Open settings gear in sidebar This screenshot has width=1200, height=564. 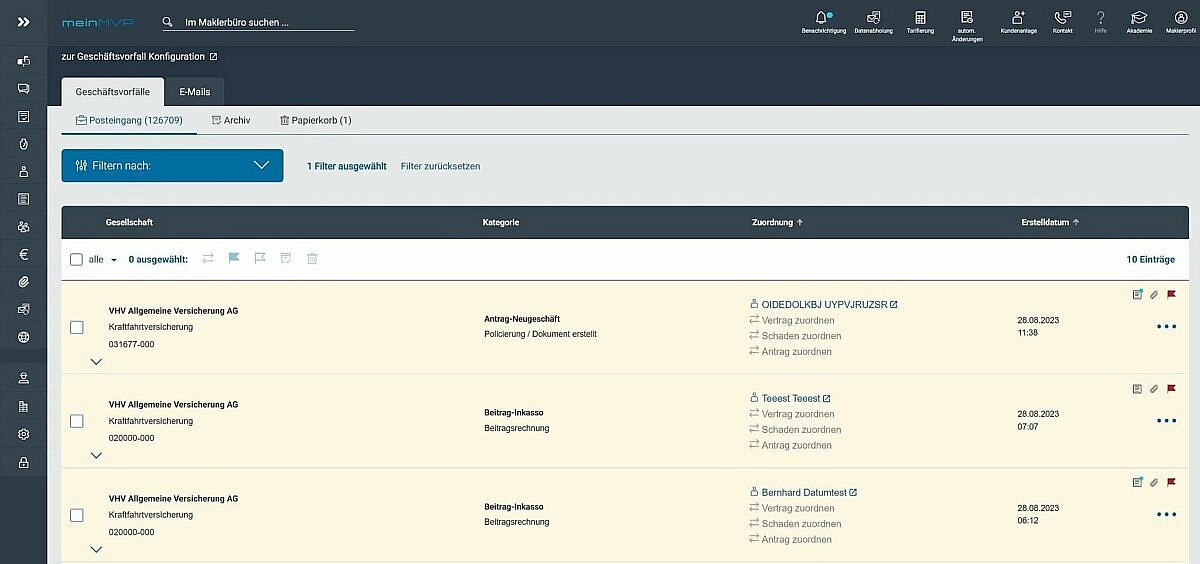click(x=23, y=434)
